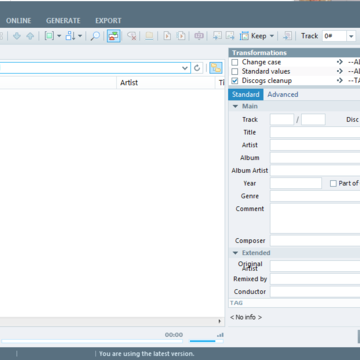Image resolution: width=360 pixels, height=360 pixels.
Task: Open the GENERATE menu tab
Action: (63, 21)
